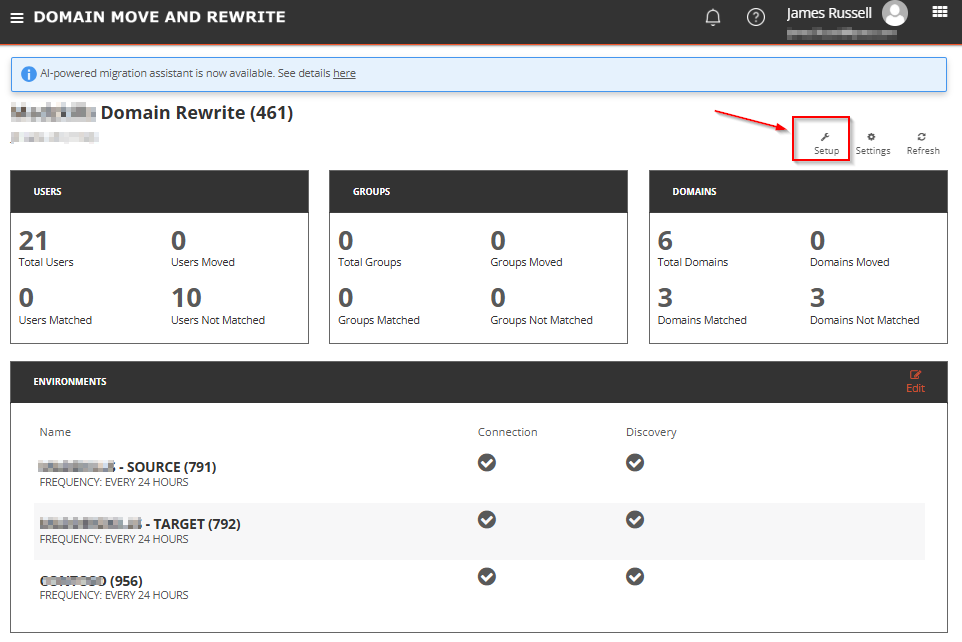This screenshot has width=962, height=642.
Task: Click the SOURCE (791) connection checkmark
Action: click(487, 462)
